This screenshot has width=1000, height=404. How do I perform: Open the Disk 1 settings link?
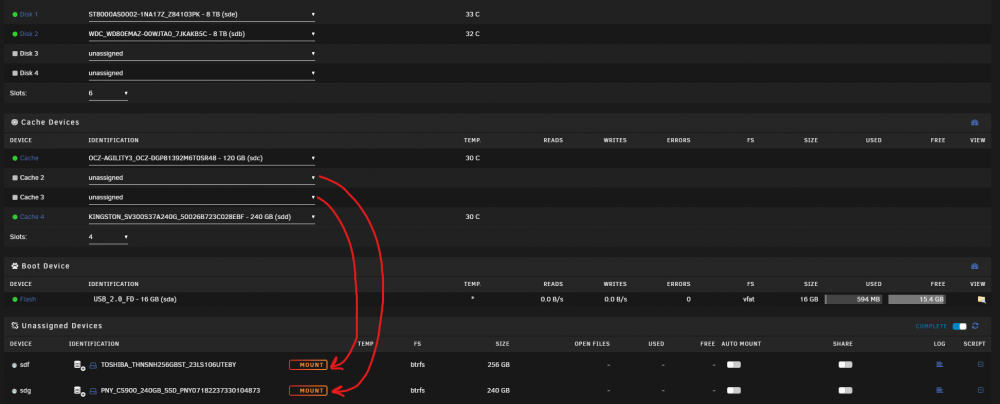coord(29,14)
